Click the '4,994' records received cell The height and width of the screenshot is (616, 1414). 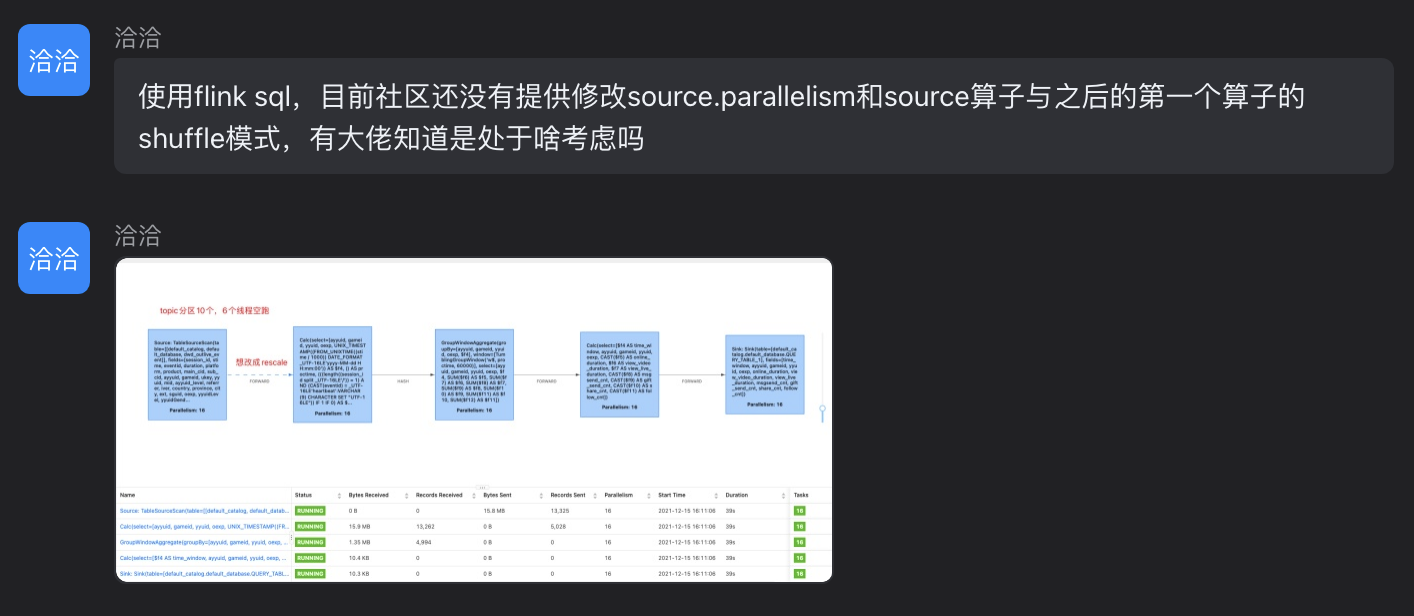[x=424, y=542]
